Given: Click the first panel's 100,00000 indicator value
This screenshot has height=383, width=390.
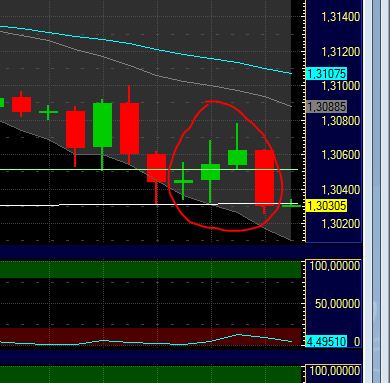Looking at the screenshot, I should point(335,266).
